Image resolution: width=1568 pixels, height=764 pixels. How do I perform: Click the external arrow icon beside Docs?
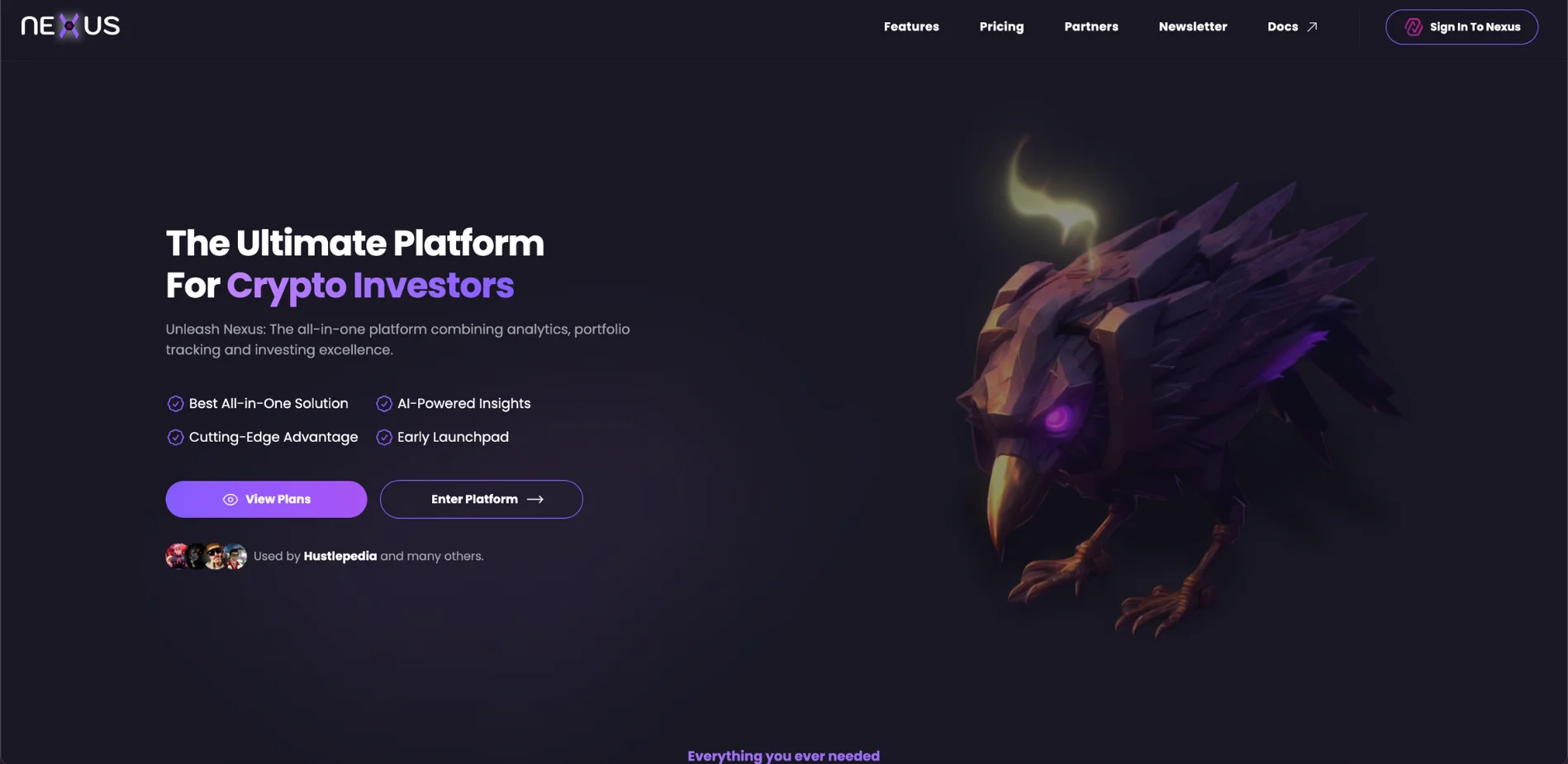1312,27
